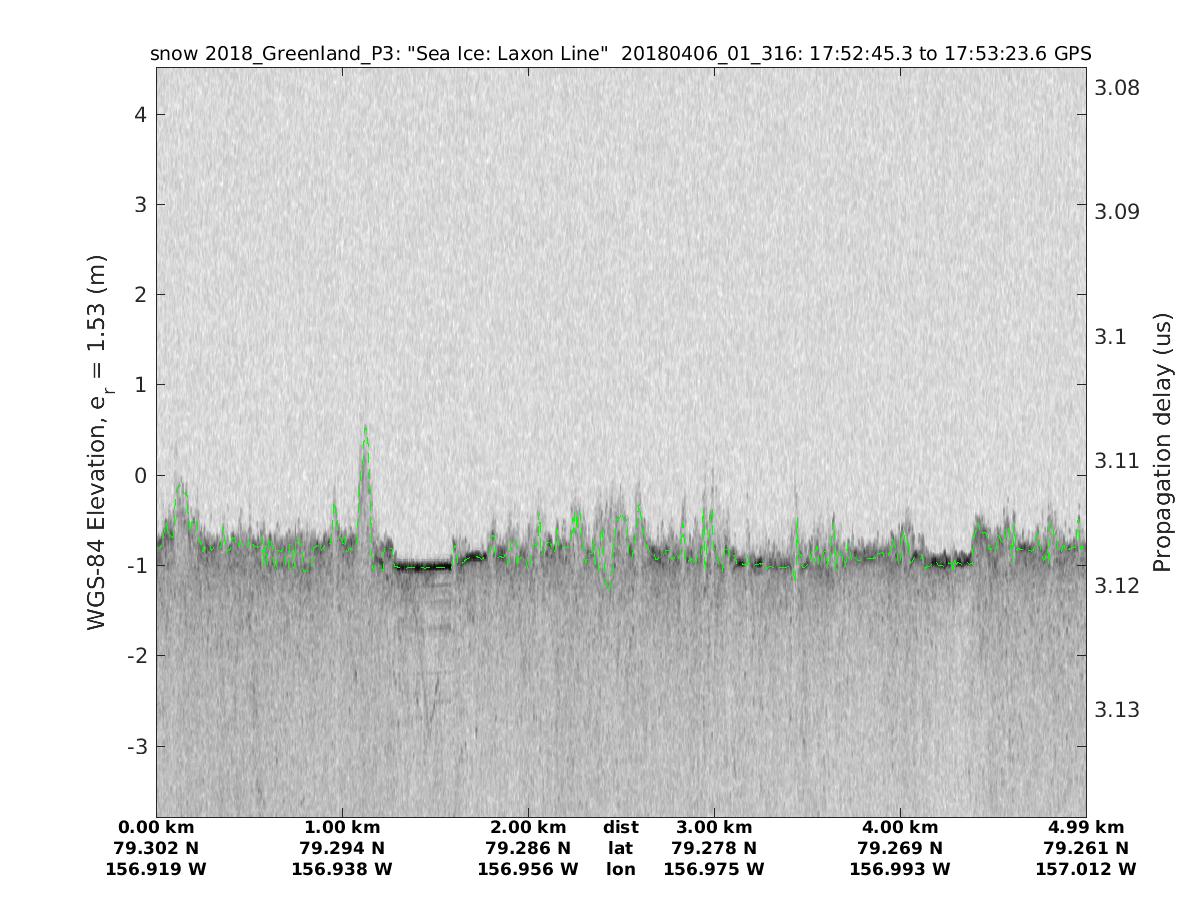The width and height of the screenshot is (1200, 900).
Task: Click the "0.00 km" x-axis tick label
Action: (x=156, y=827)
